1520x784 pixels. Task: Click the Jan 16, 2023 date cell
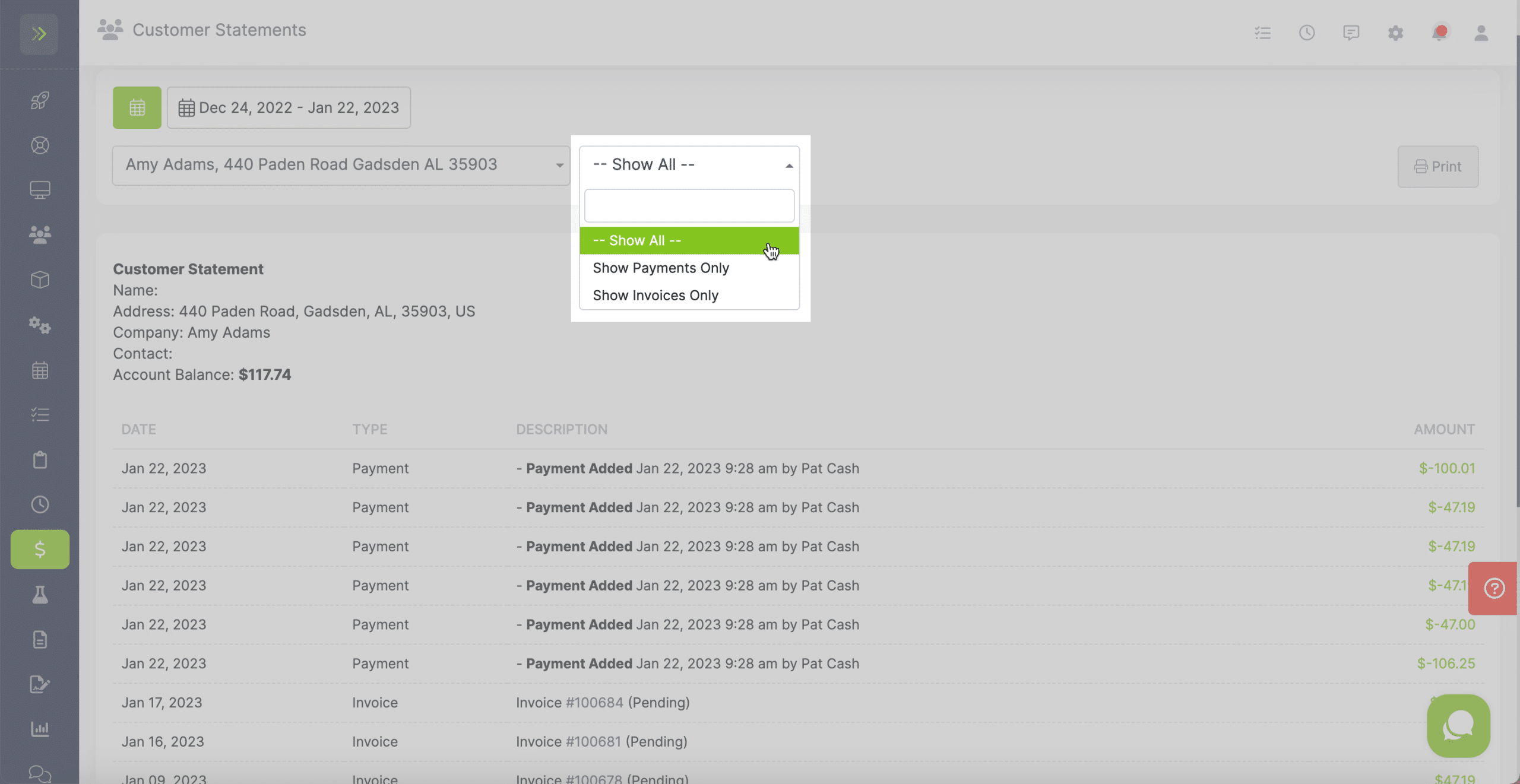pos(163,742)
